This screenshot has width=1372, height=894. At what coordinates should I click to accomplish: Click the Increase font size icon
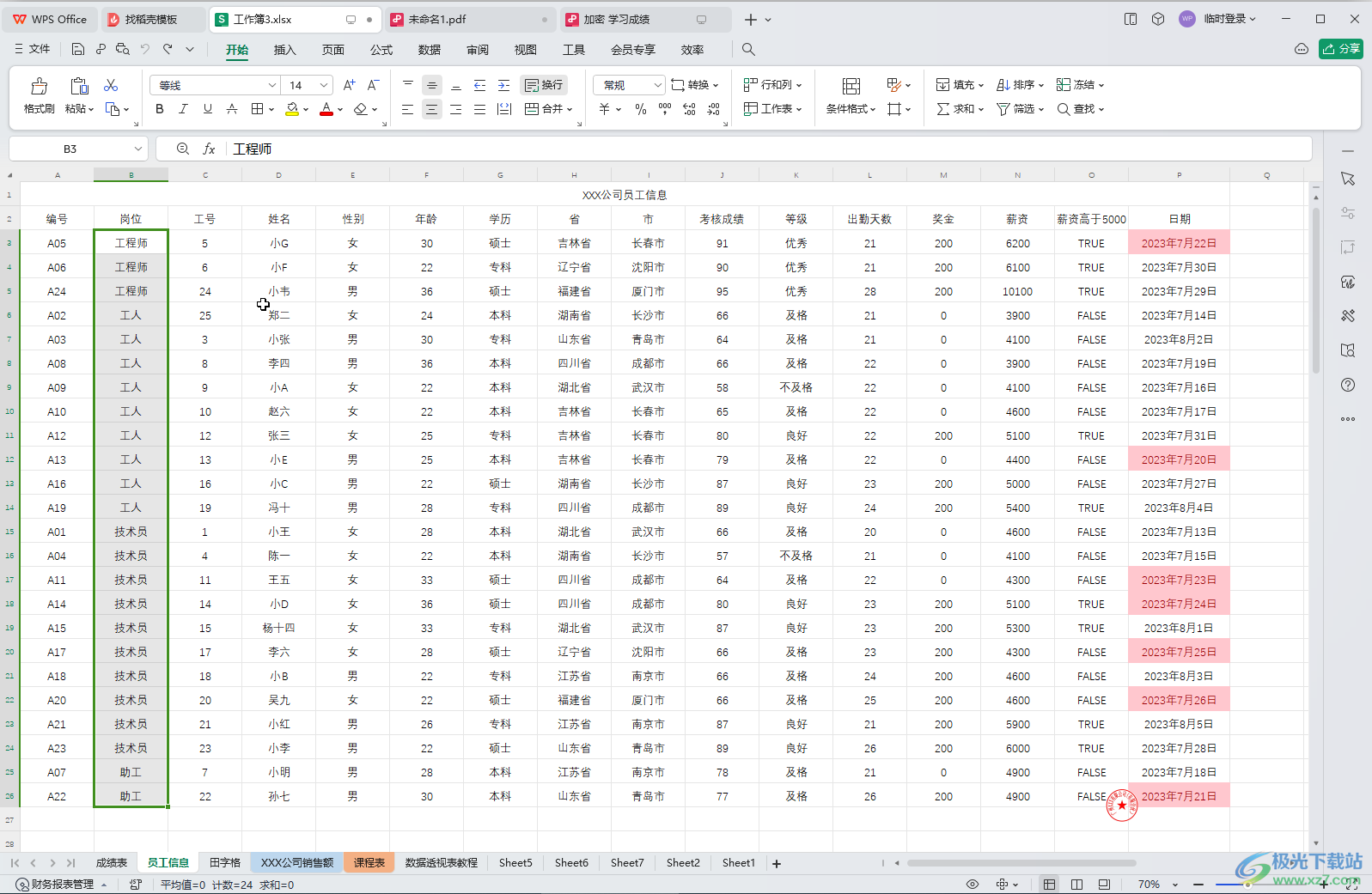pyautogui.click(x=349, y=85)
